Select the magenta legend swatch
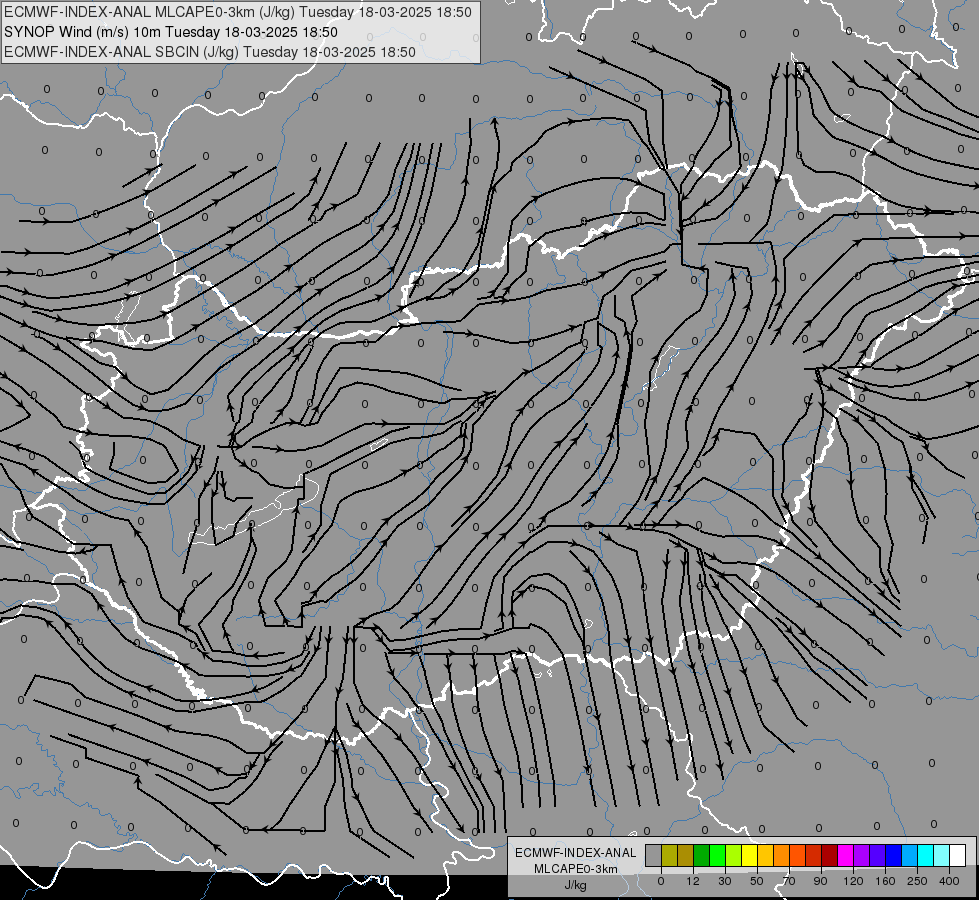 pyautogui.click(x=845, y=855)
